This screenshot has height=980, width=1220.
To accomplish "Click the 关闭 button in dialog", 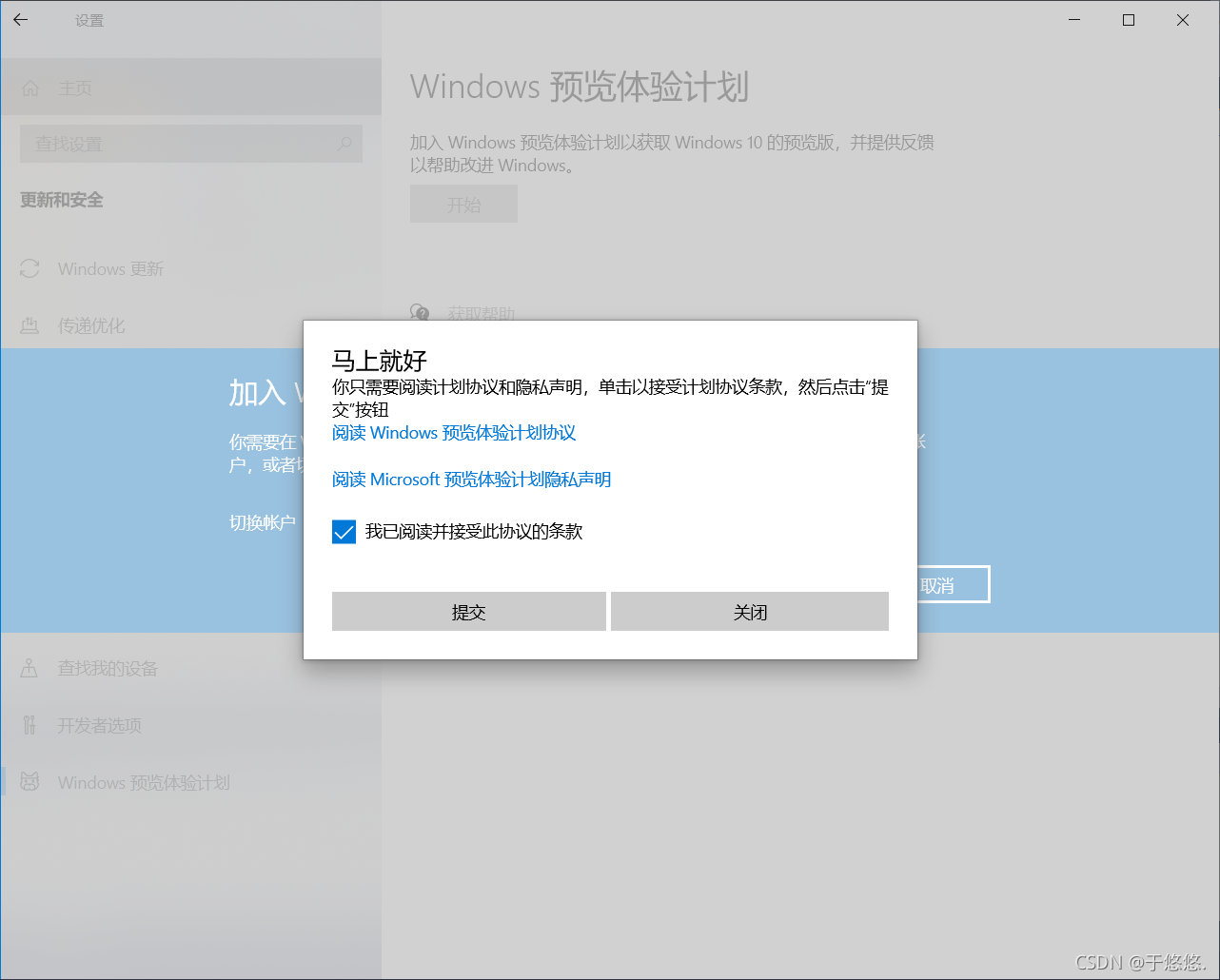I will tap(750, 612).
